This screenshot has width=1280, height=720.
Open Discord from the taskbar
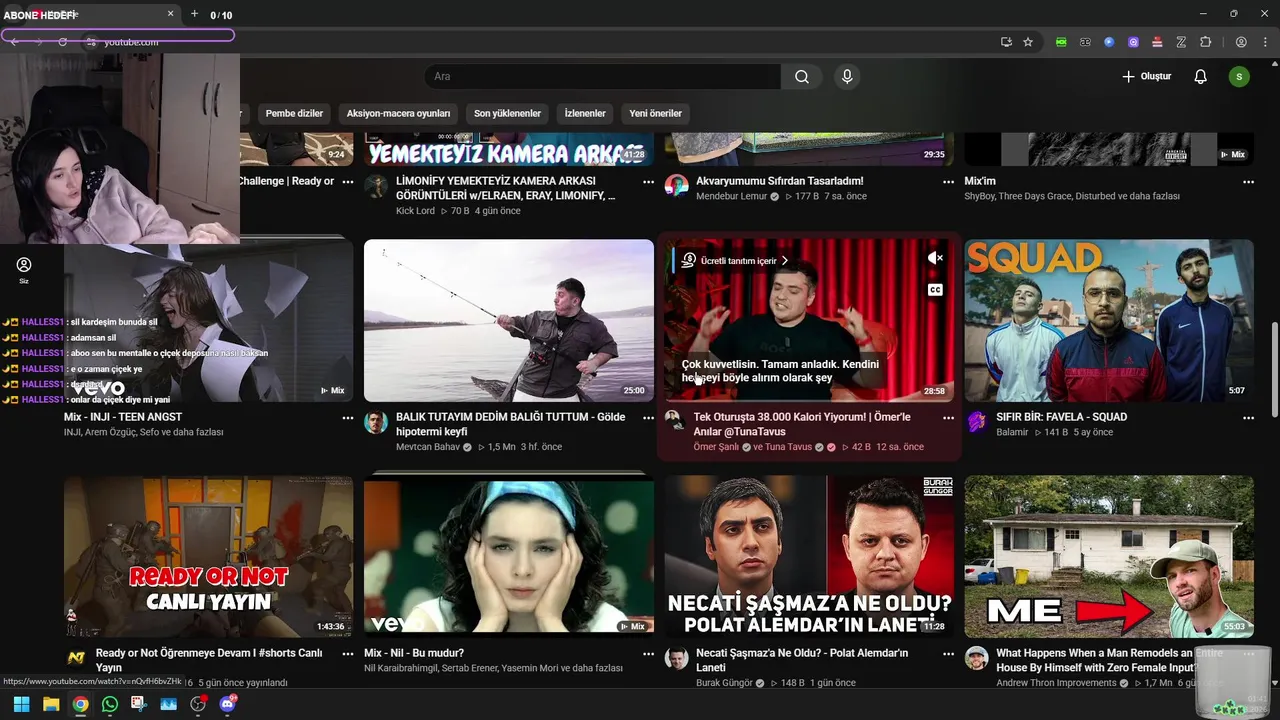pos(228,704)
